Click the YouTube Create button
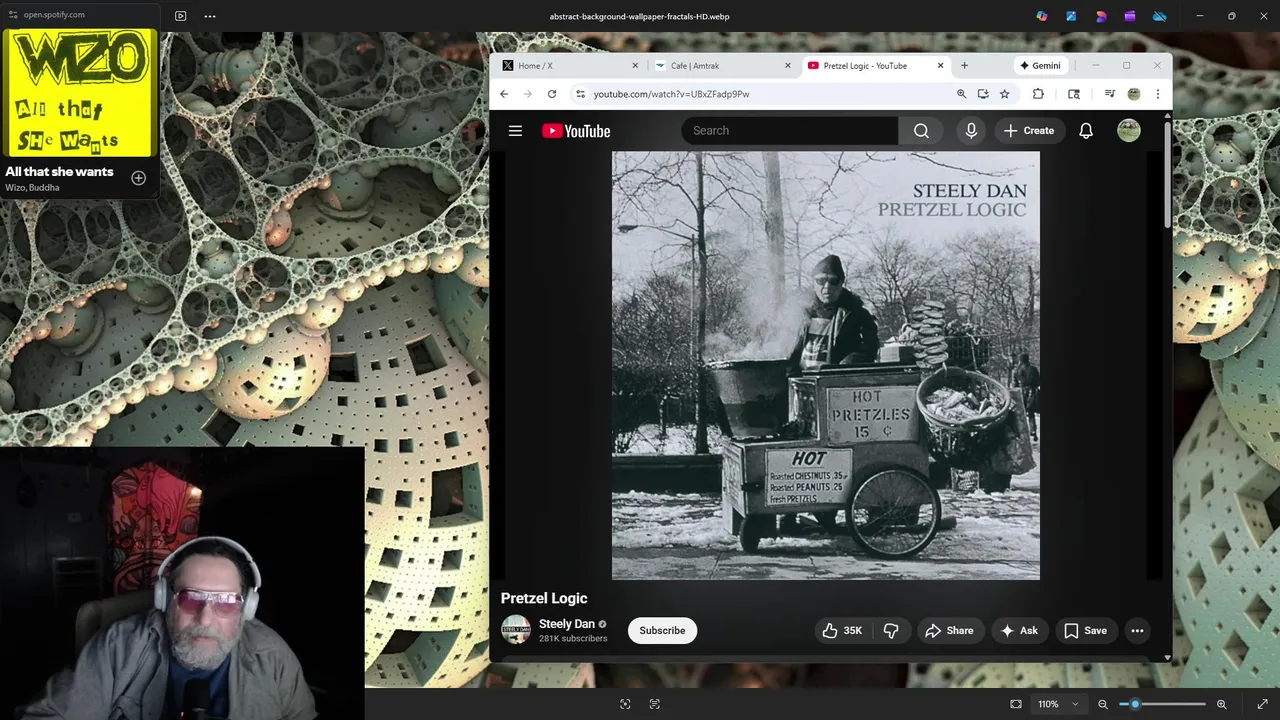This screenshot has height=720, width=1280. click(1029, 131)
